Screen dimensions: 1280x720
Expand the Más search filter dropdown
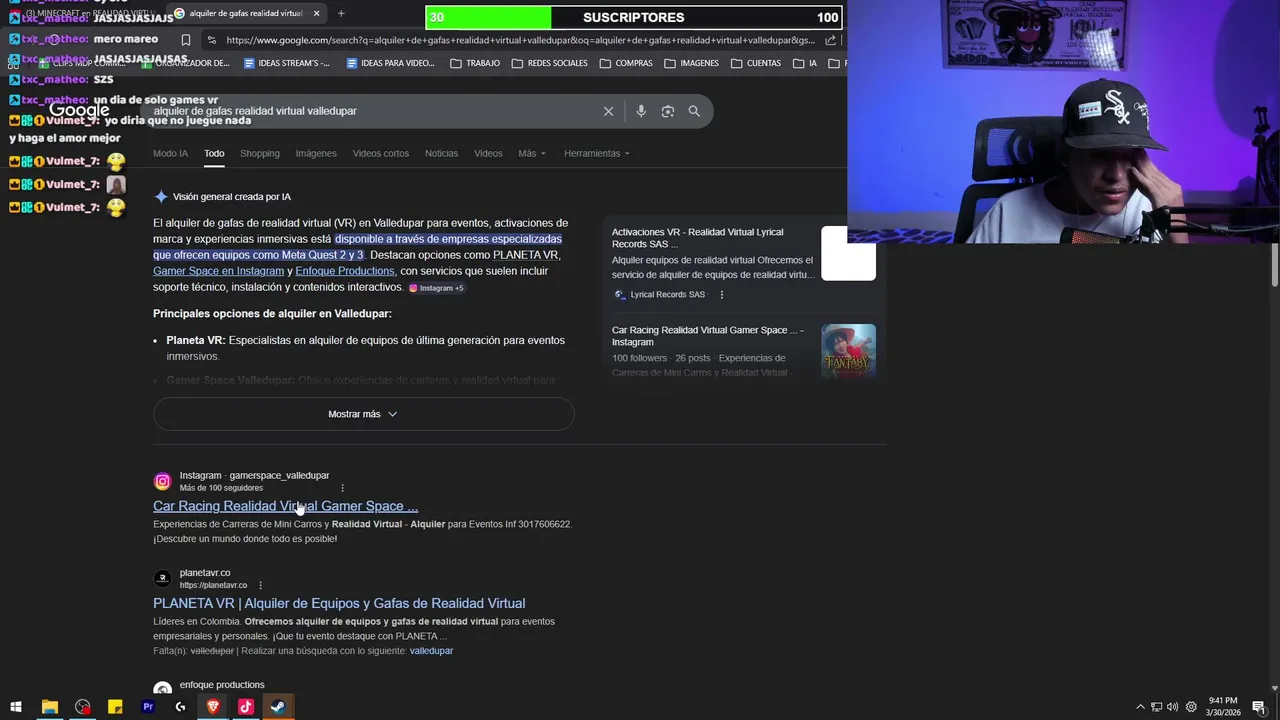[532, 153]
